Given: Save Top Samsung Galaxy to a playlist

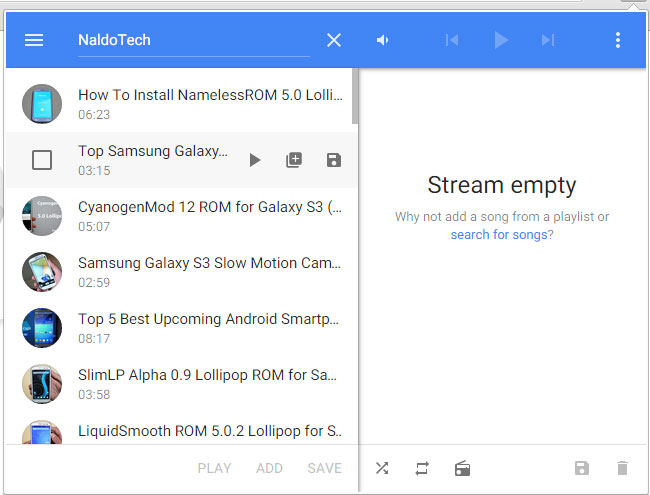Looking at the screenshot, I should click(x=334, y=160).
